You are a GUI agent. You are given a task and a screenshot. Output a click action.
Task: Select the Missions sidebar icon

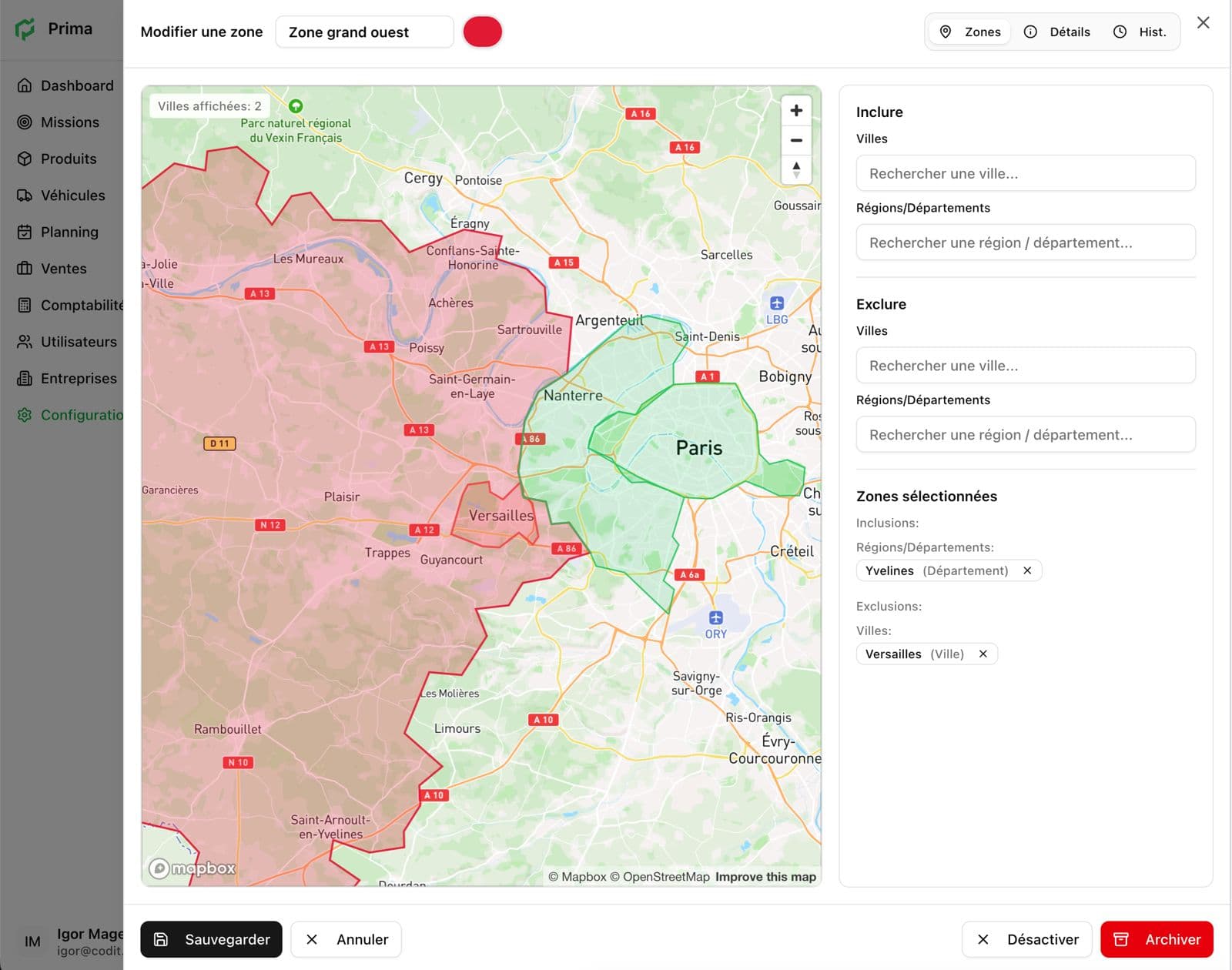25,122
